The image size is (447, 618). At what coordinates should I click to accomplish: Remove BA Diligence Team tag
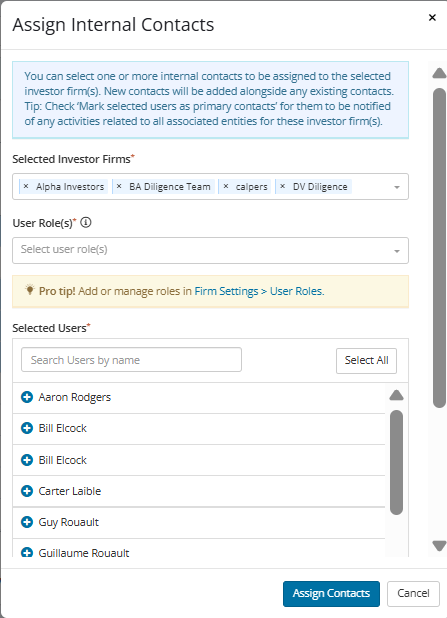pos(119,186)
